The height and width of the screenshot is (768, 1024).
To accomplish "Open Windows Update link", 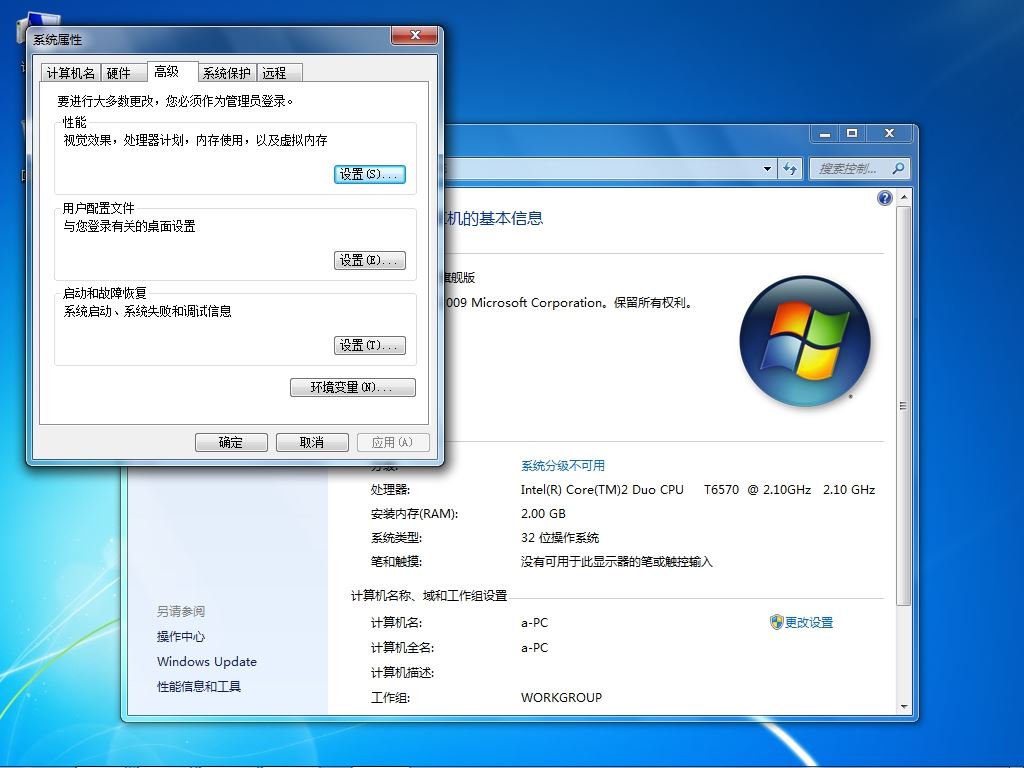I will (207, 662).
